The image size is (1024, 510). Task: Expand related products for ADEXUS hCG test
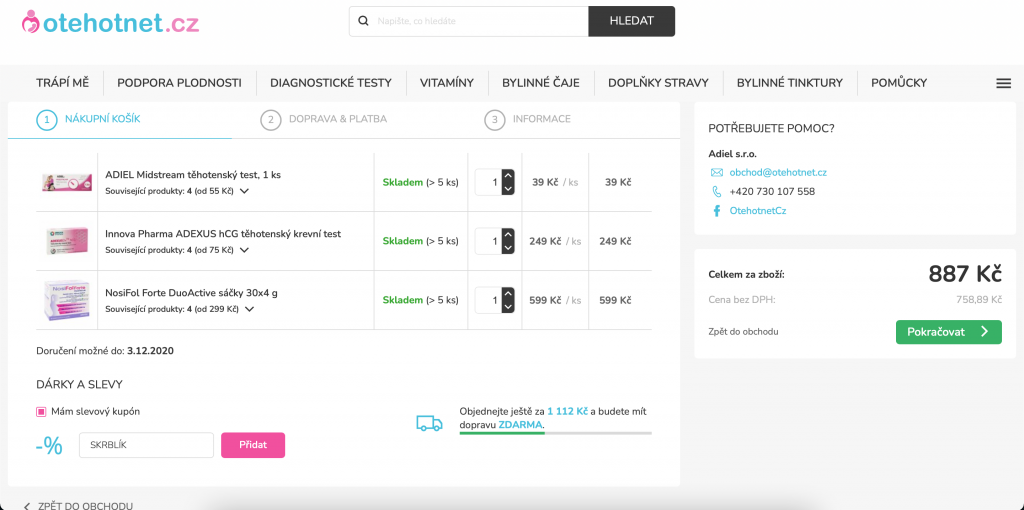click(x=244, y=250)
